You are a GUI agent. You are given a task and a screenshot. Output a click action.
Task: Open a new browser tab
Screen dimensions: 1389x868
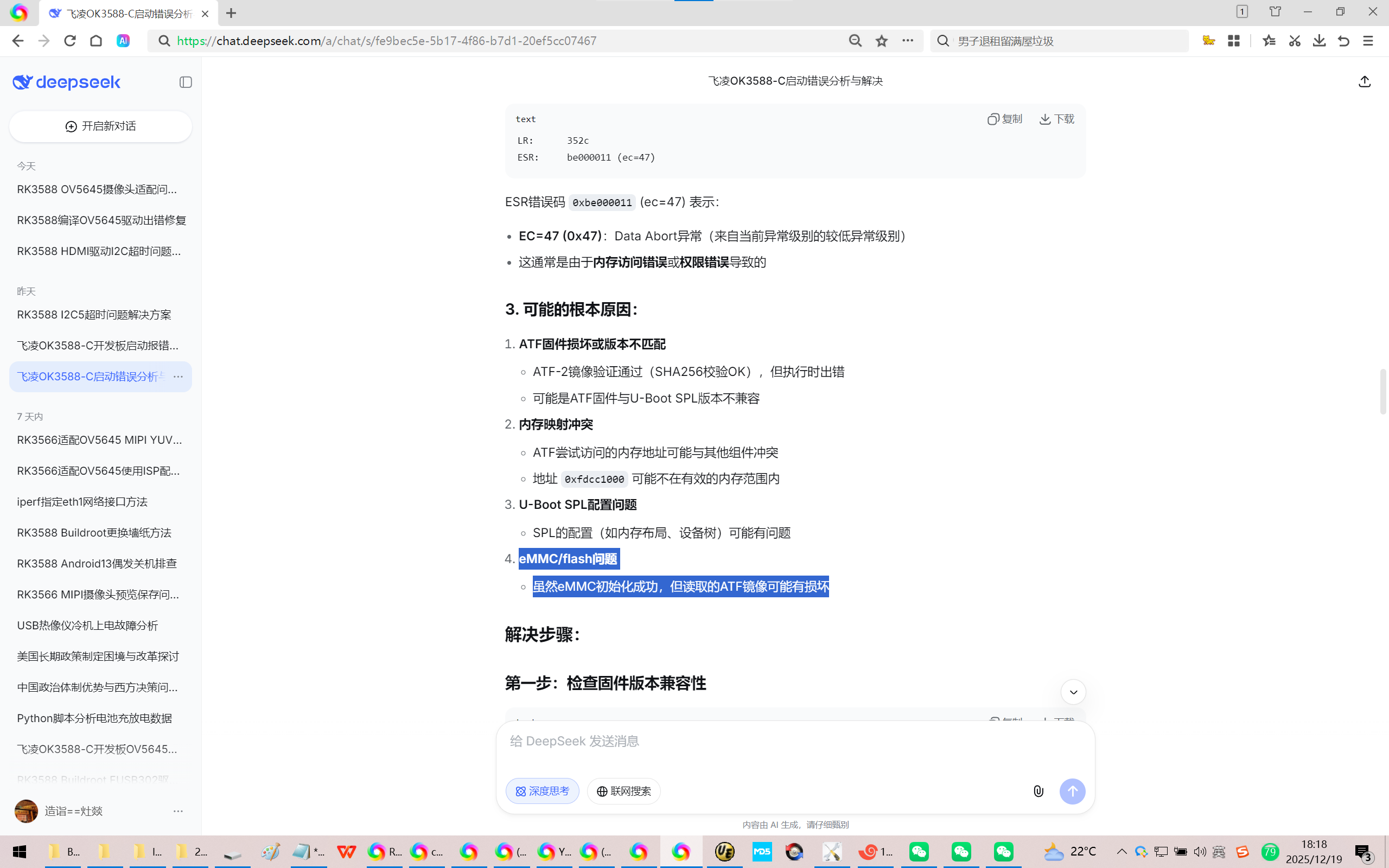(x=231, y=13)
